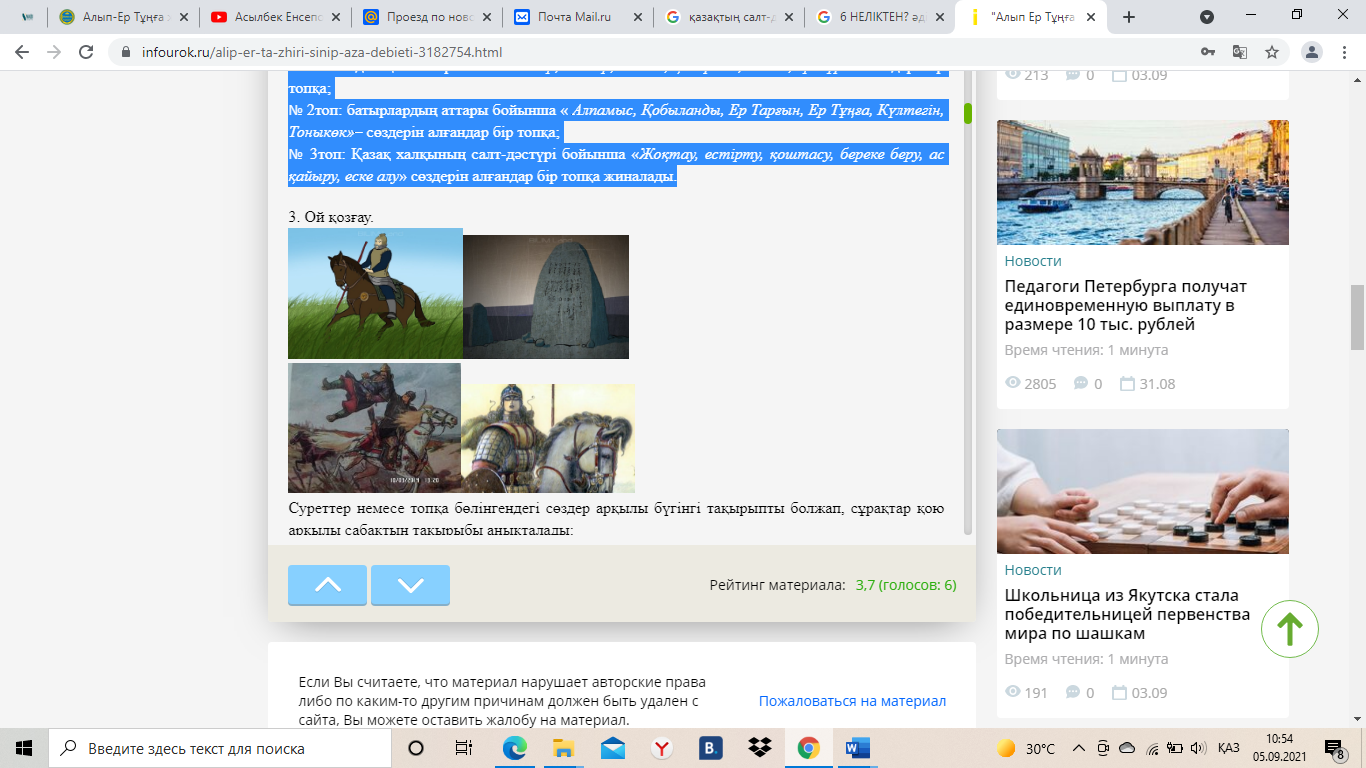Open the Школьница из Якутска news headline

[1127, 614]
